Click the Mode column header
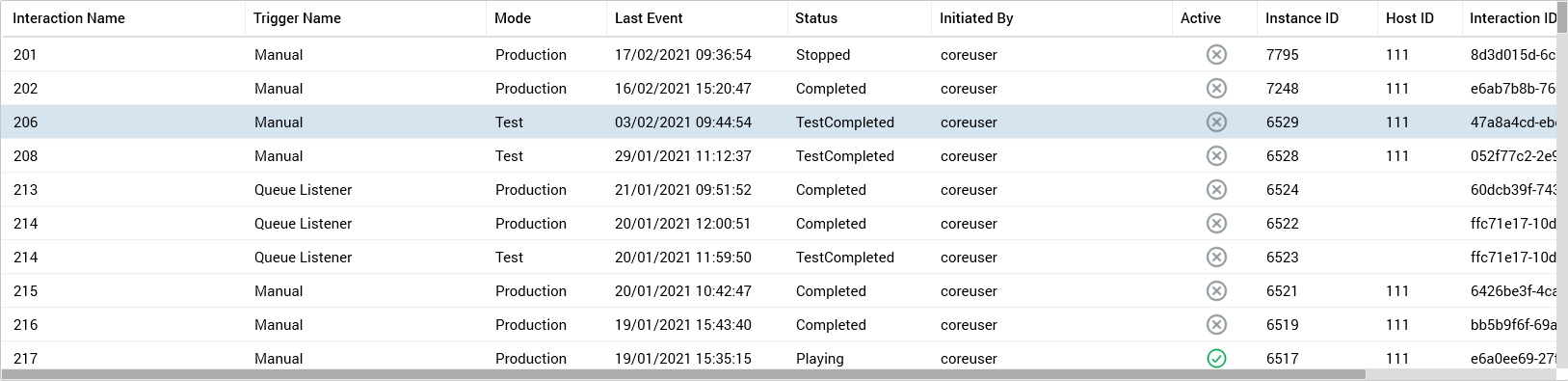The width and height of the screenshot is (1568, 381). pos(513,18)
